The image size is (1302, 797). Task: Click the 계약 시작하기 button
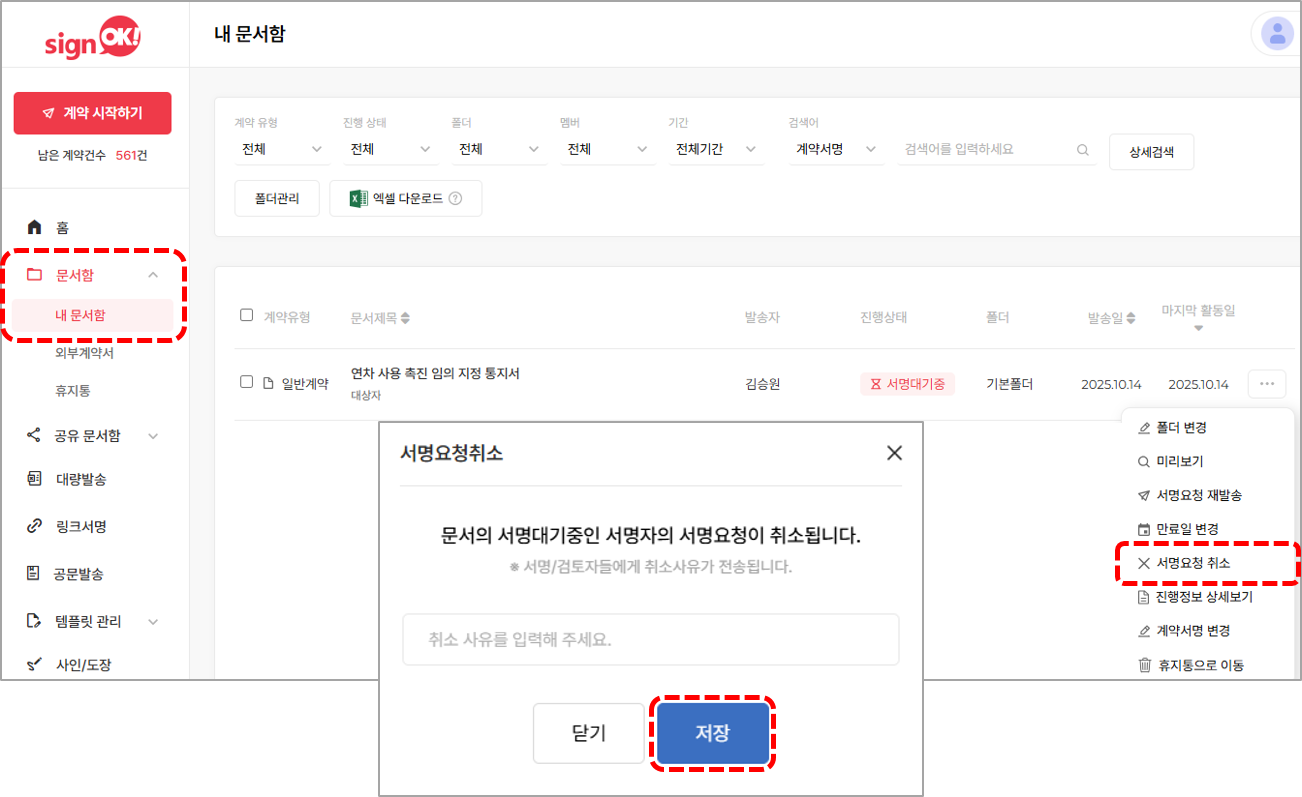[x=93, y=113]
